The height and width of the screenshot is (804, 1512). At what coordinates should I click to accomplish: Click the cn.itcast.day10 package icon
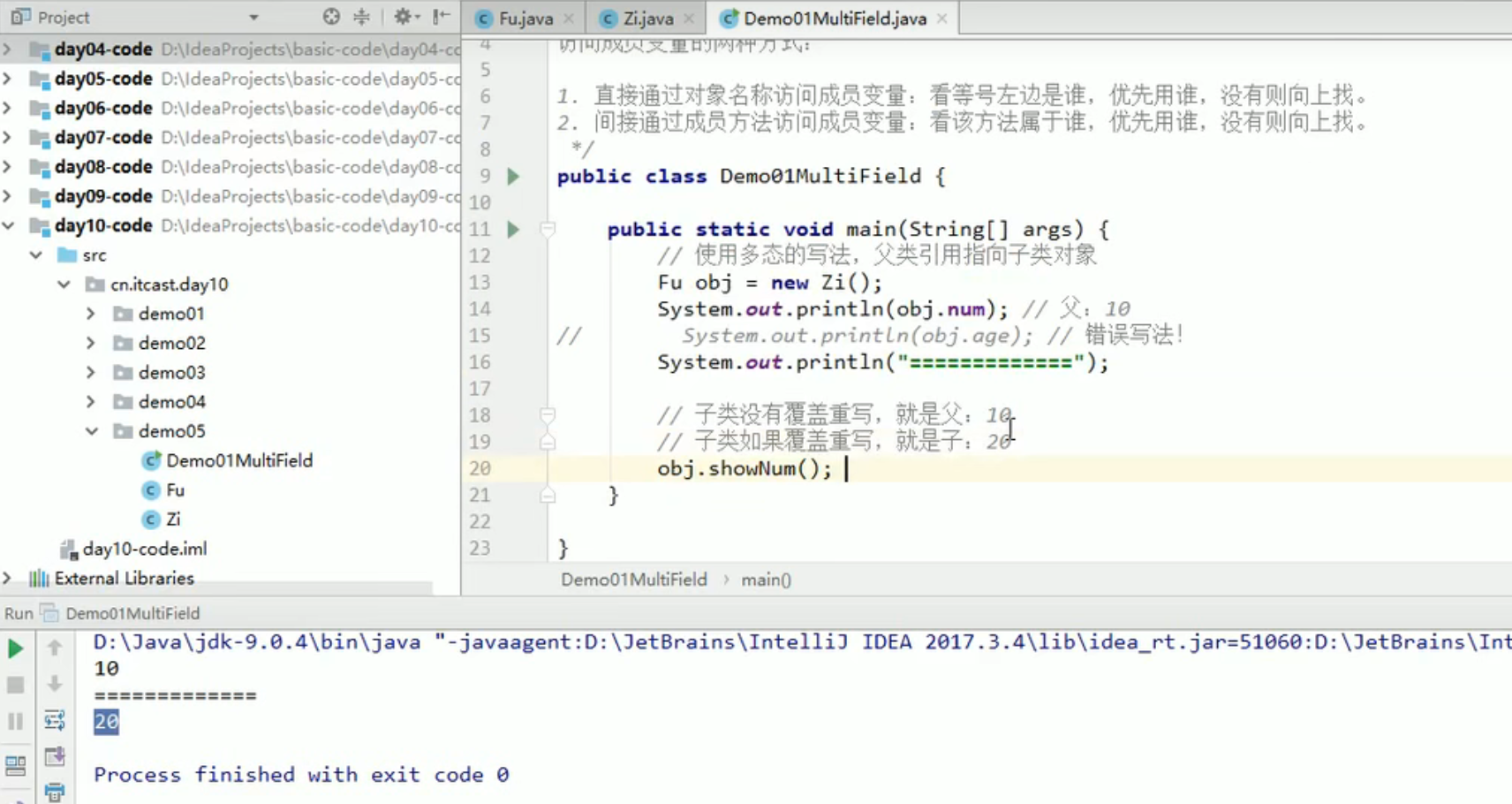[95, 284]
